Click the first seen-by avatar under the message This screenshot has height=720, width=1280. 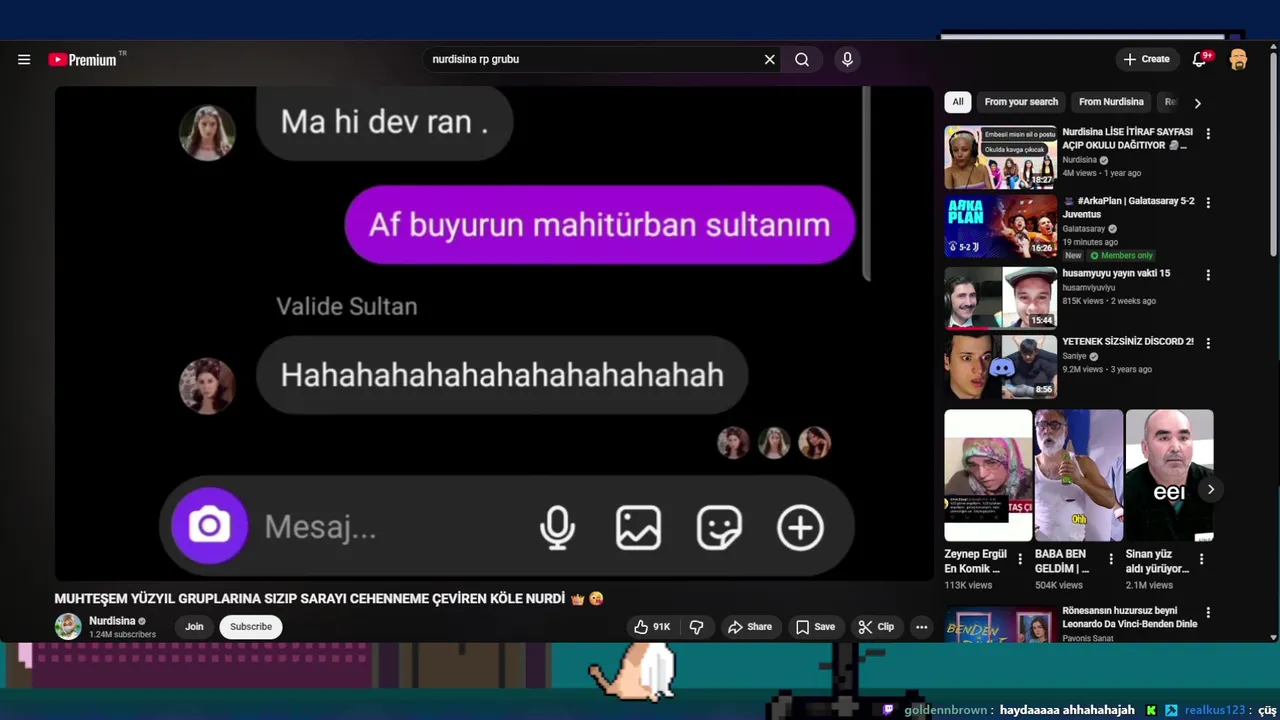click(733, 443)
